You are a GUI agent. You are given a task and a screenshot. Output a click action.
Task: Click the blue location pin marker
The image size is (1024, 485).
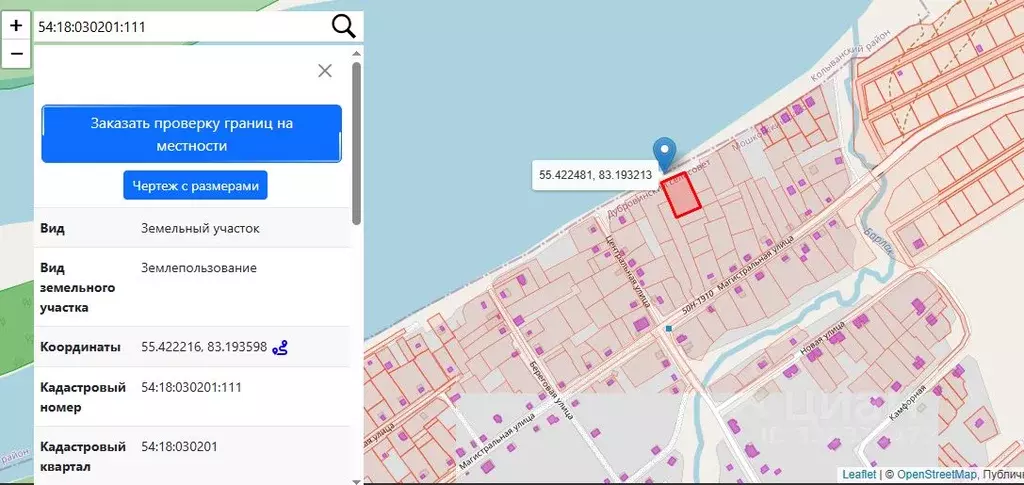point(663,153)
